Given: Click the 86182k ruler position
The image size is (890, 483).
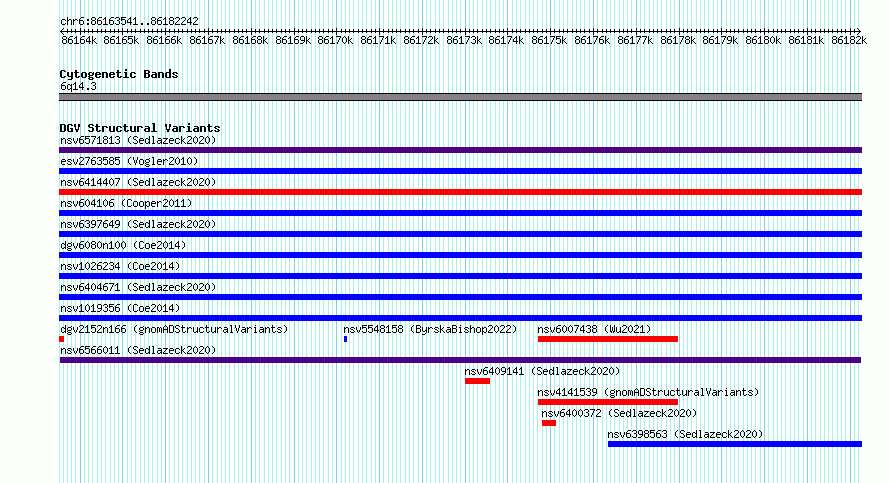Looking at the screenshot, I should (x=849, y=40).
